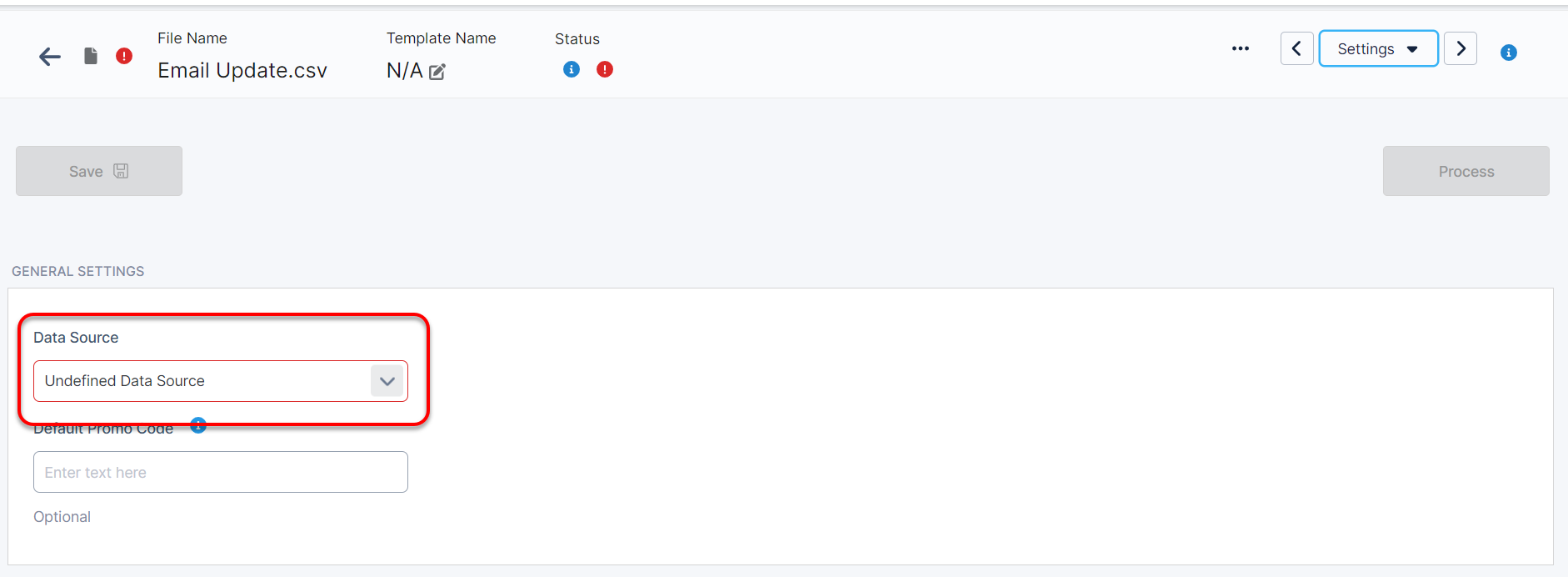Click the file document icon
This screenshot has width=1568, height=577.
(x=91, y=56)
